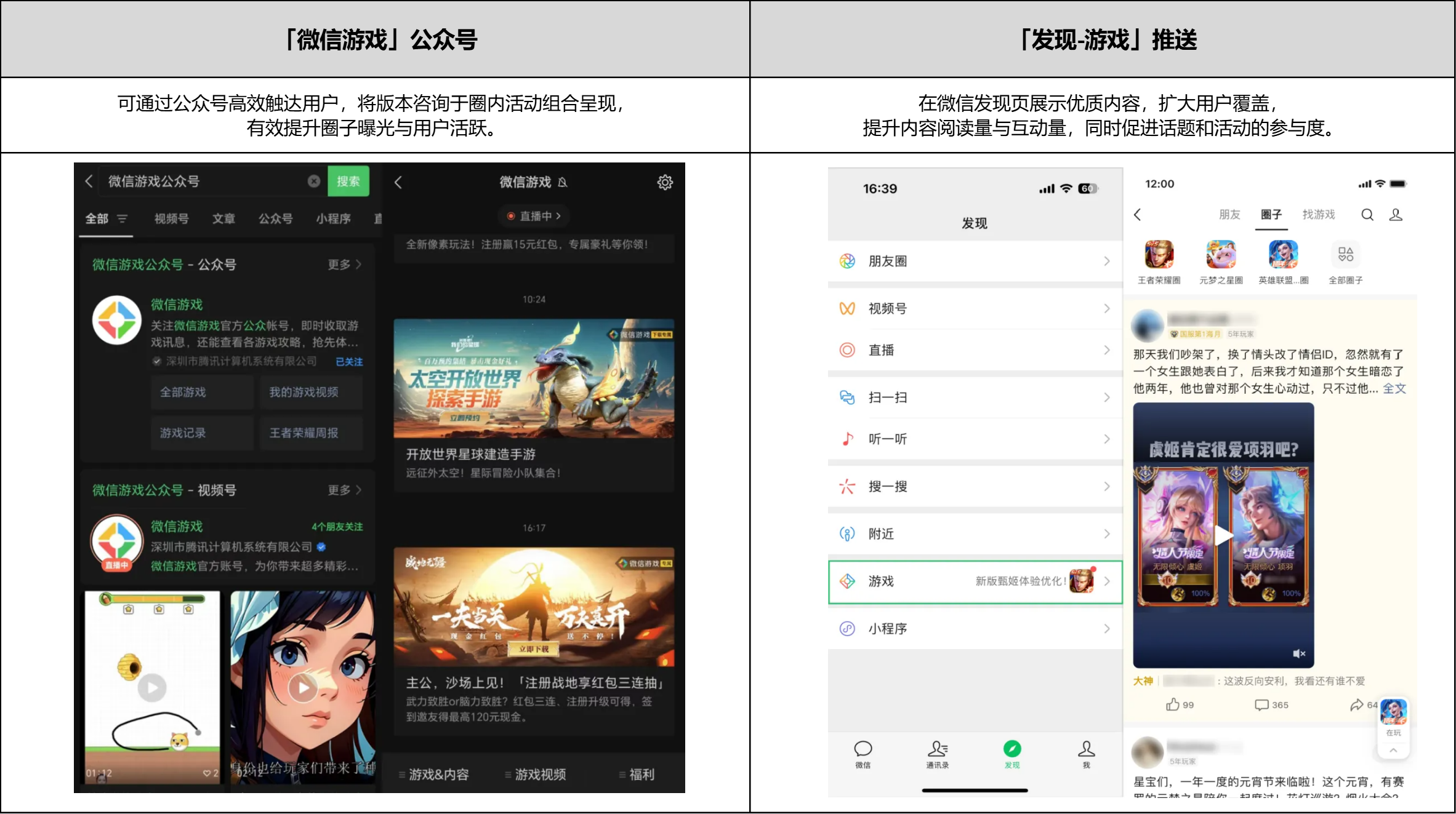Open the 王者荣耀圈 game circle icon

pos(1159,255)
